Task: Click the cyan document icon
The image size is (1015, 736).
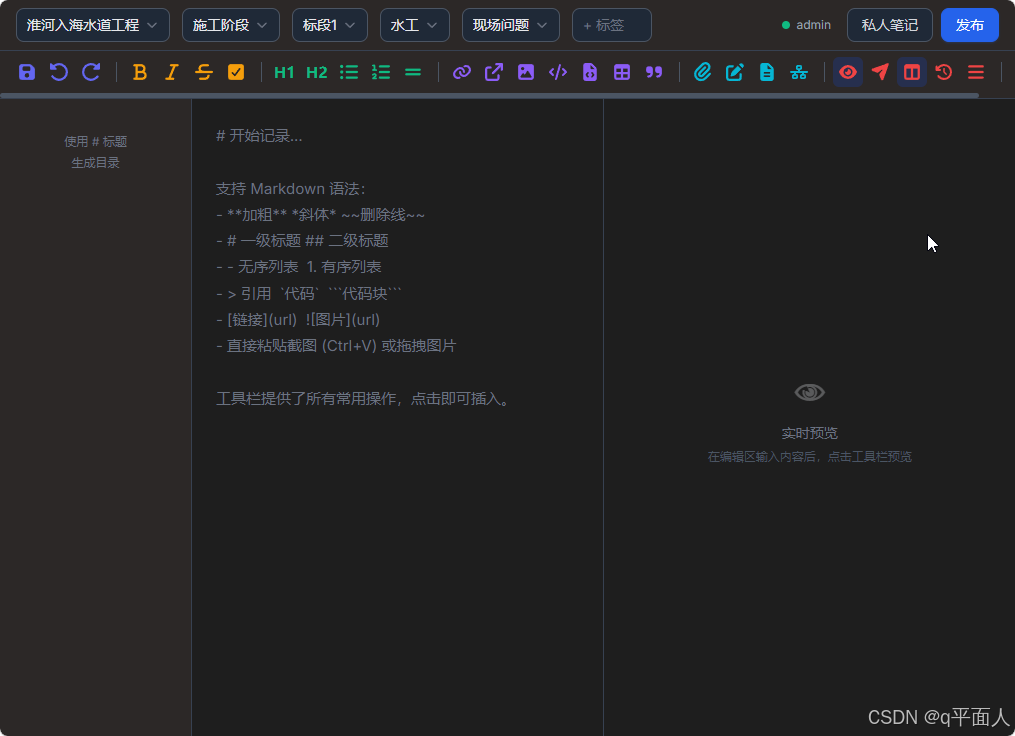Action: click(767, 72)
